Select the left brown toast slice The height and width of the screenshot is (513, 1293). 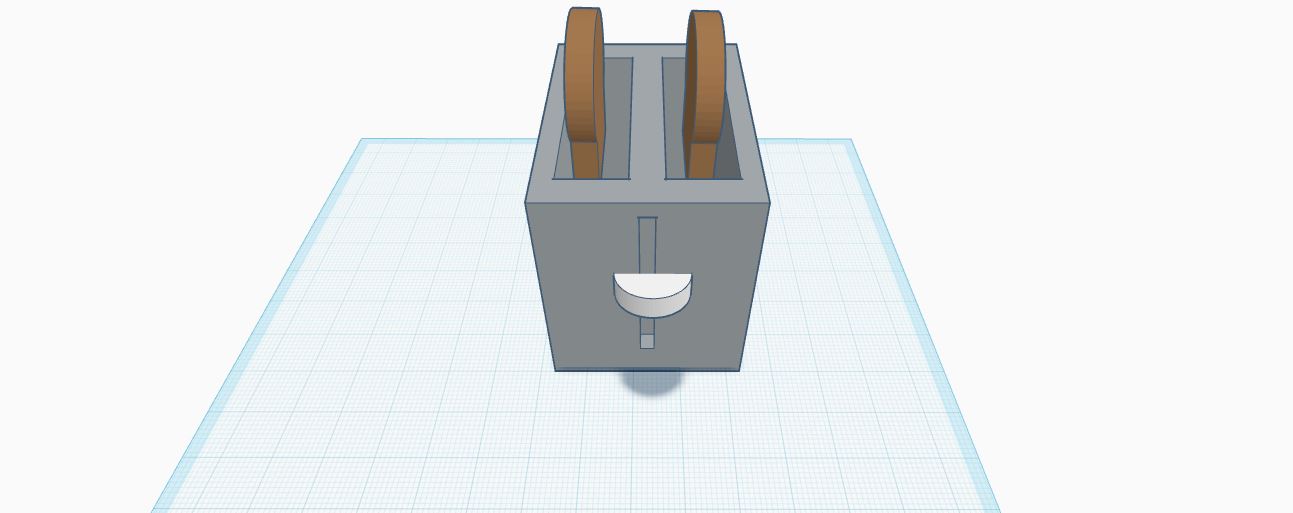pos(583,80)
